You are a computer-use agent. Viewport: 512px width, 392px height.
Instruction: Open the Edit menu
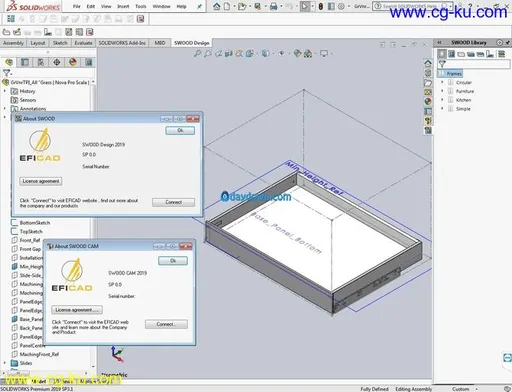[x=91, y=6]
